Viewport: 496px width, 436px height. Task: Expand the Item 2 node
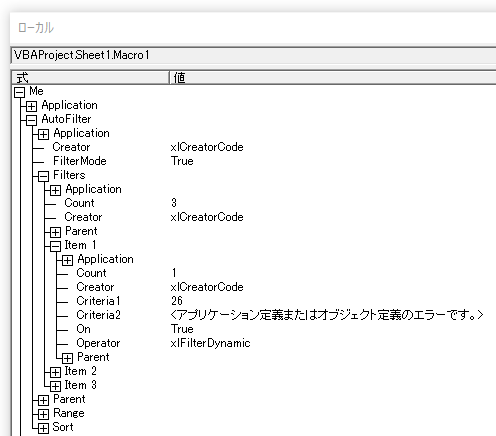(x=55, y=372)
